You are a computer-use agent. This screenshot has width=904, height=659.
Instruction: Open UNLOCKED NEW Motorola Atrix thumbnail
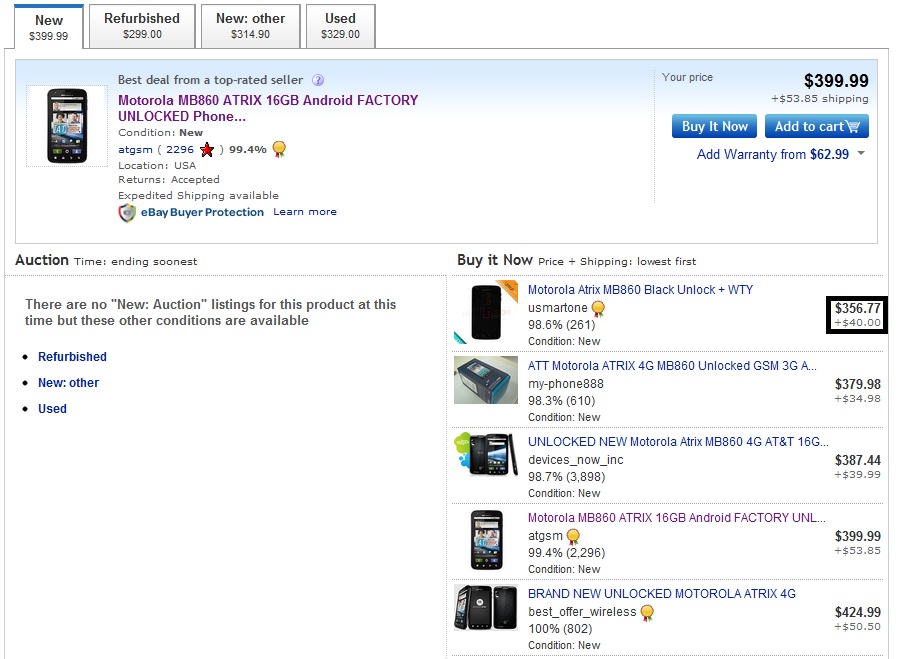(485, 454)
